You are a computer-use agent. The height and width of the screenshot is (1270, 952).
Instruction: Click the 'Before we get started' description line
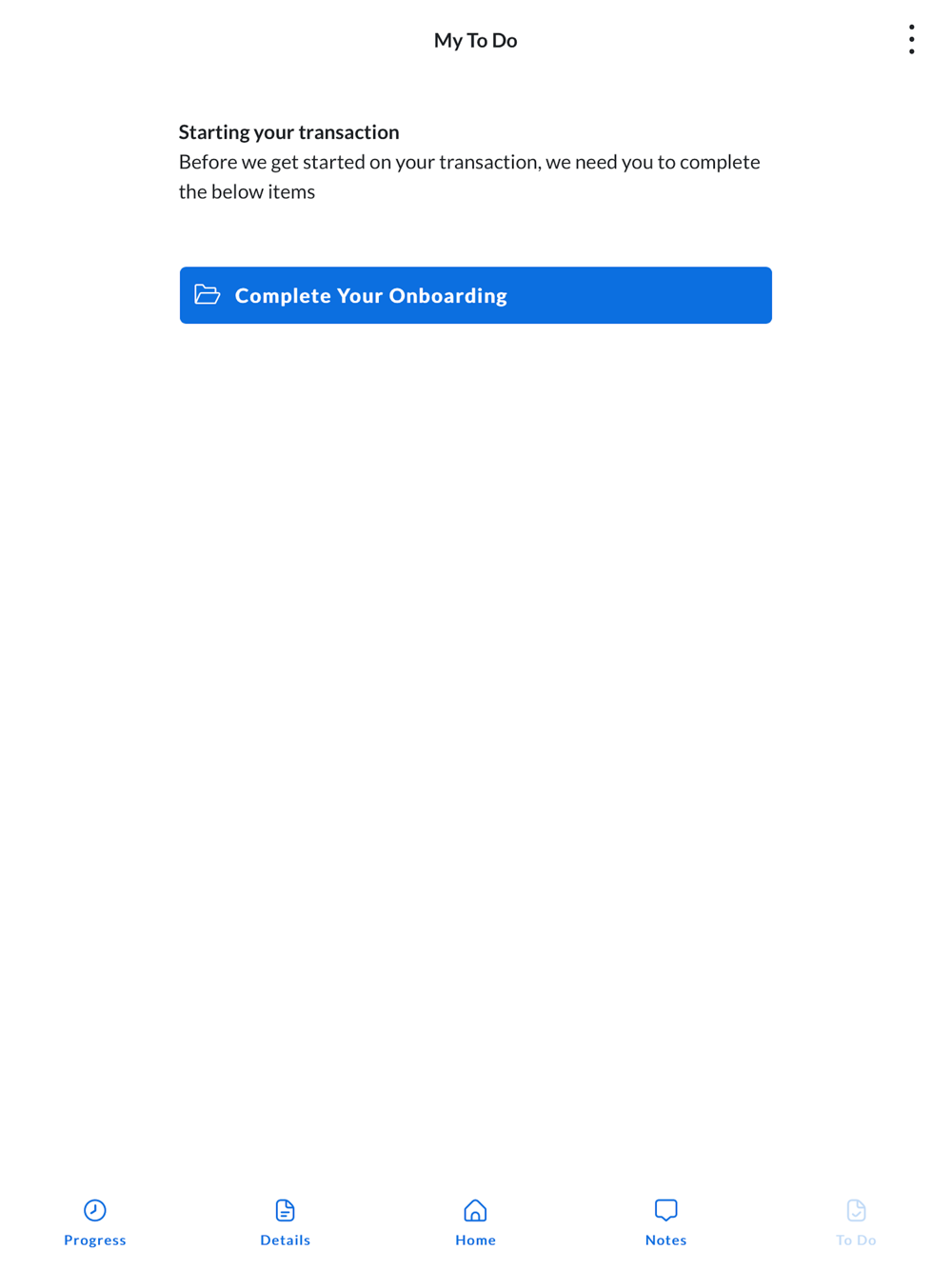[469, 162]
